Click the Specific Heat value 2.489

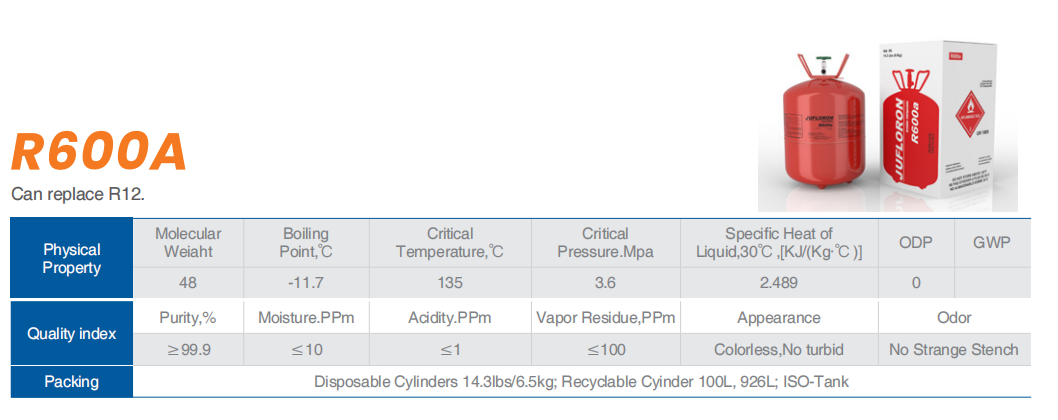778,282
